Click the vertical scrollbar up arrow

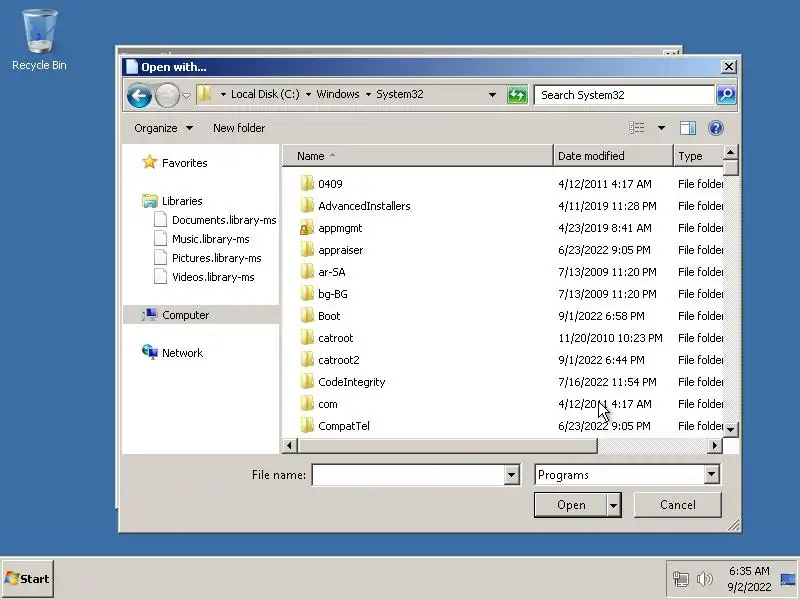(x=731, y=152)
